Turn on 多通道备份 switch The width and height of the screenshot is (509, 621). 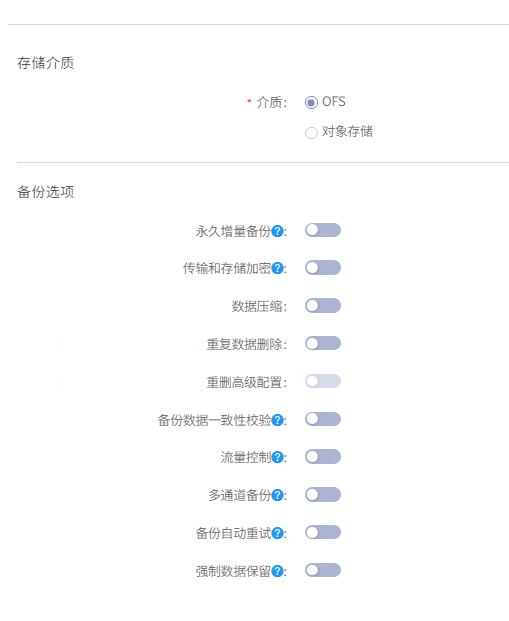coord(323,495)
